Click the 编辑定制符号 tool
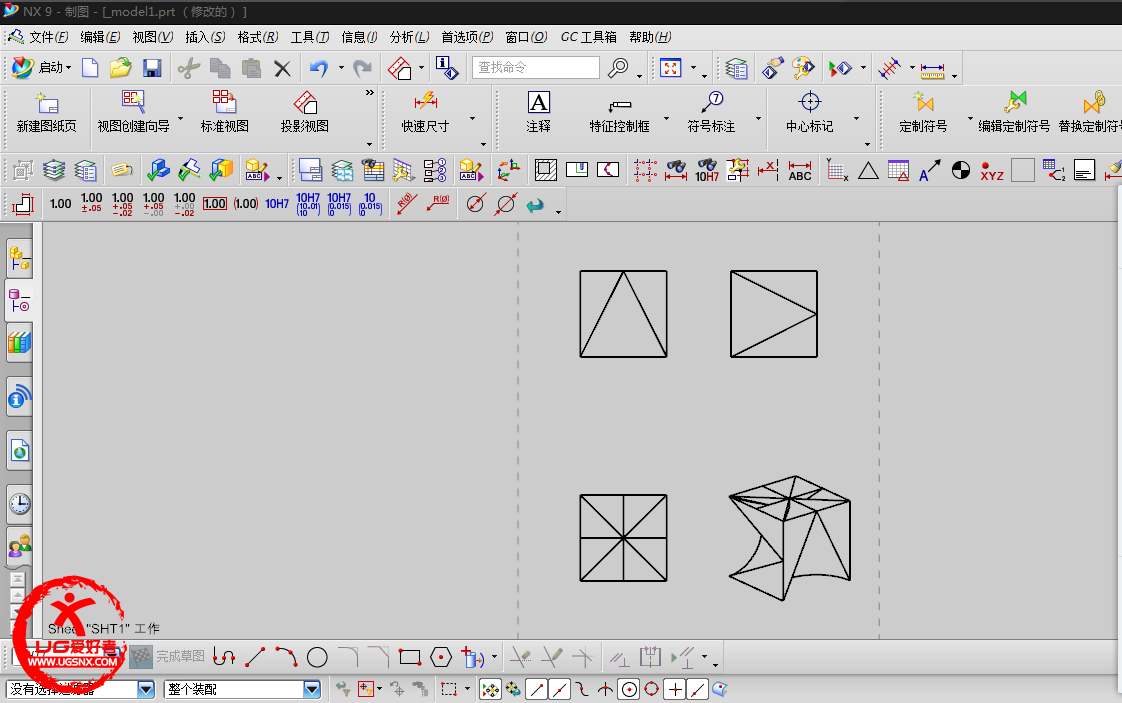 coord(1014,112)
